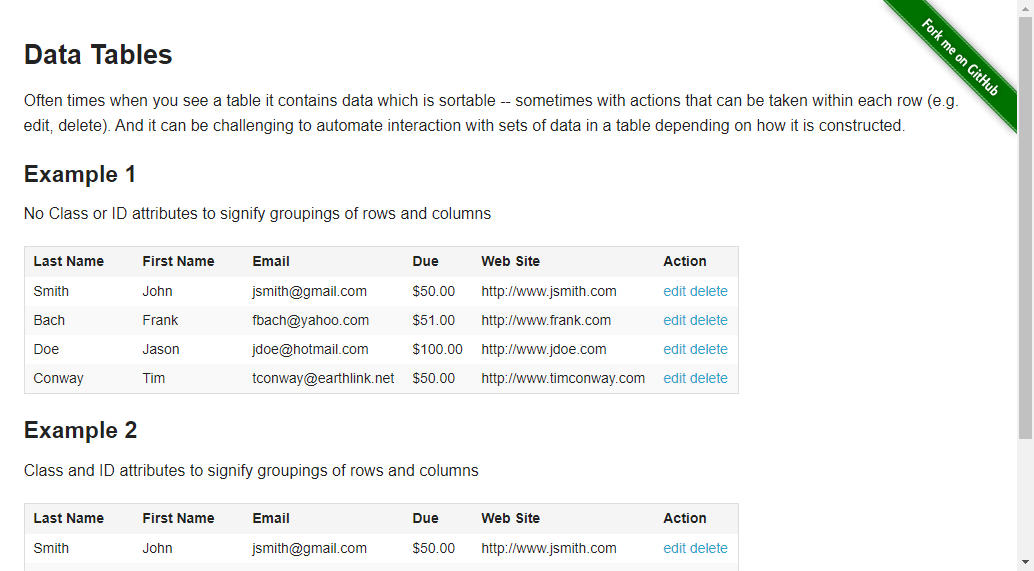1034x571 pixels.
Task: Sort Example 1 table by Email header
Action: (x=270, y=261)
